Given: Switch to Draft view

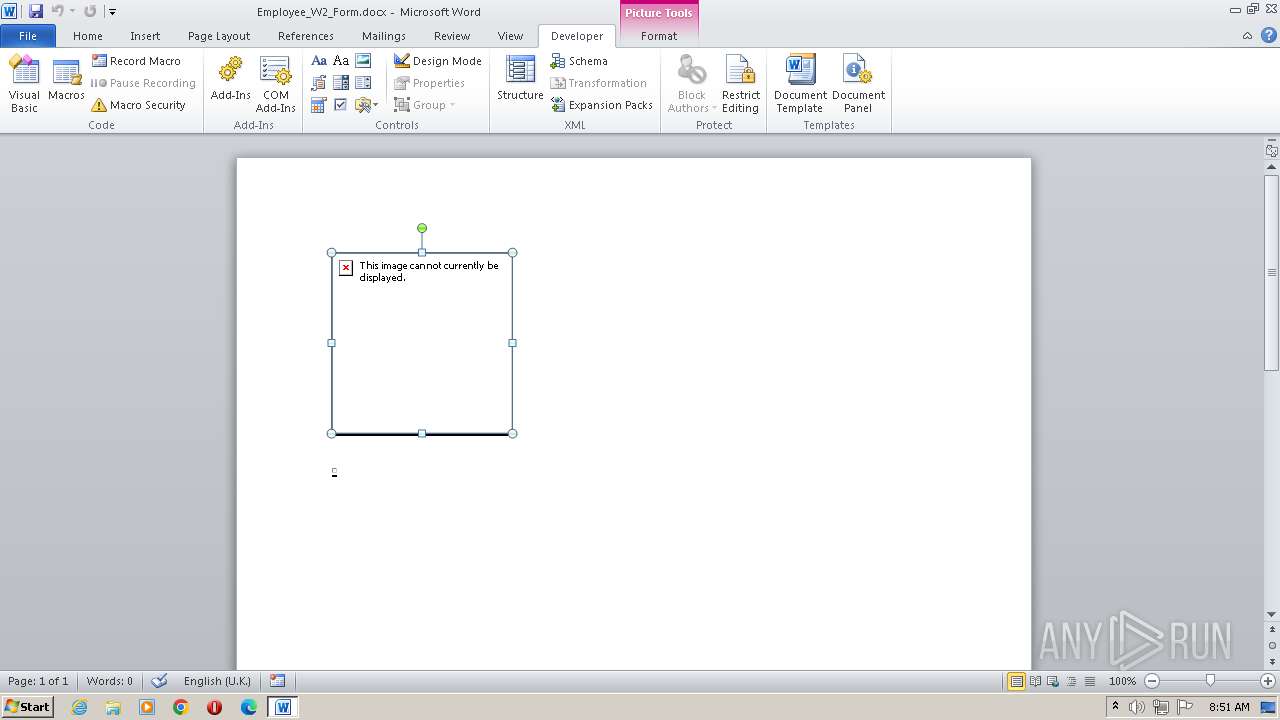Looking at the screenshot, I should [x=1089, y=681].
